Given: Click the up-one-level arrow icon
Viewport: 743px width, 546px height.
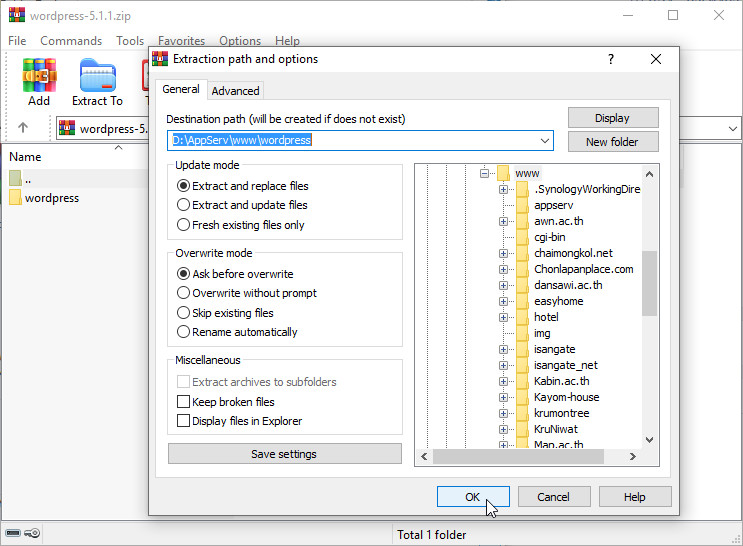Looking at the screenshot, I should [23, 128].
